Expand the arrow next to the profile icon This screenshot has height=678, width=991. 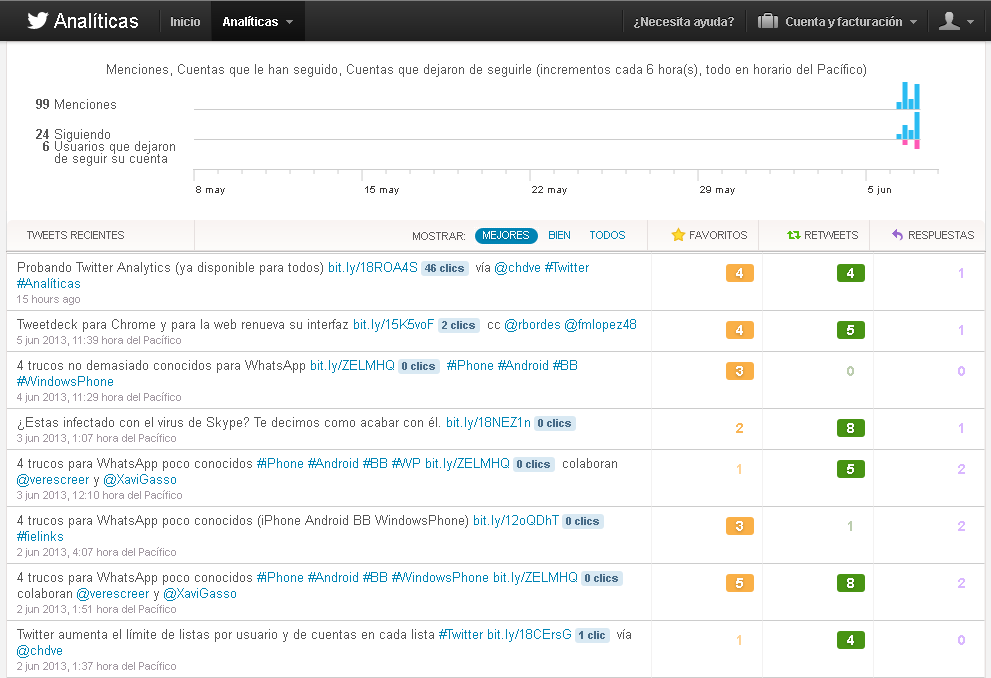[x=970, y=22]
